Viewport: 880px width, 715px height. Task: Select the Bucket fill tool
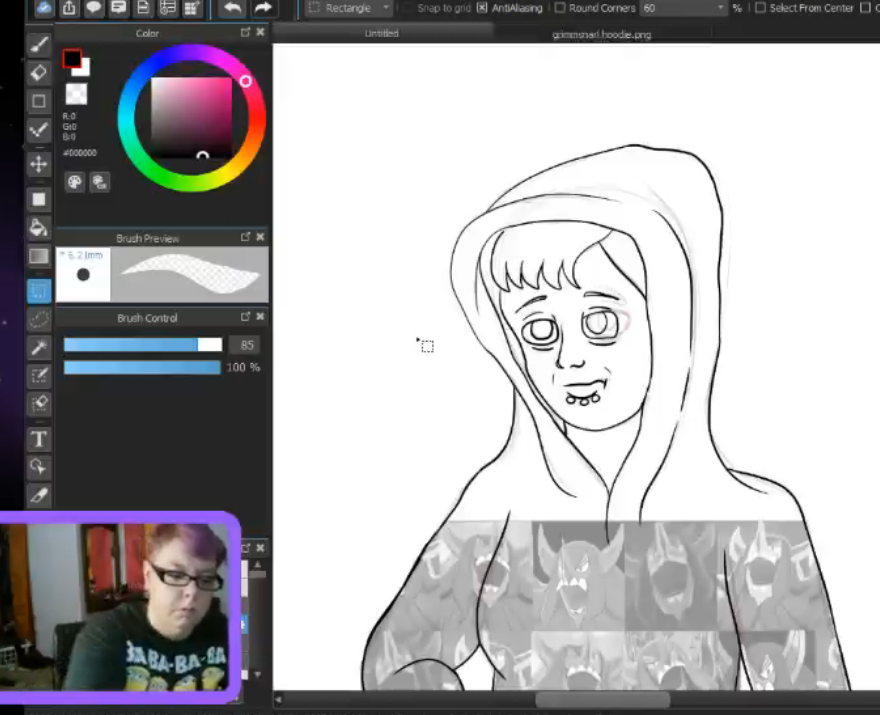39,227
